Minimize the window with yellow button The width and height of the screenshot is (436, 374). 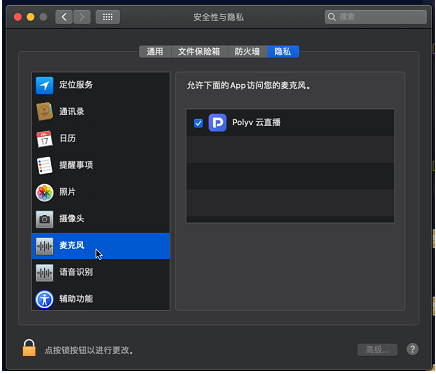tap(31, 17)
